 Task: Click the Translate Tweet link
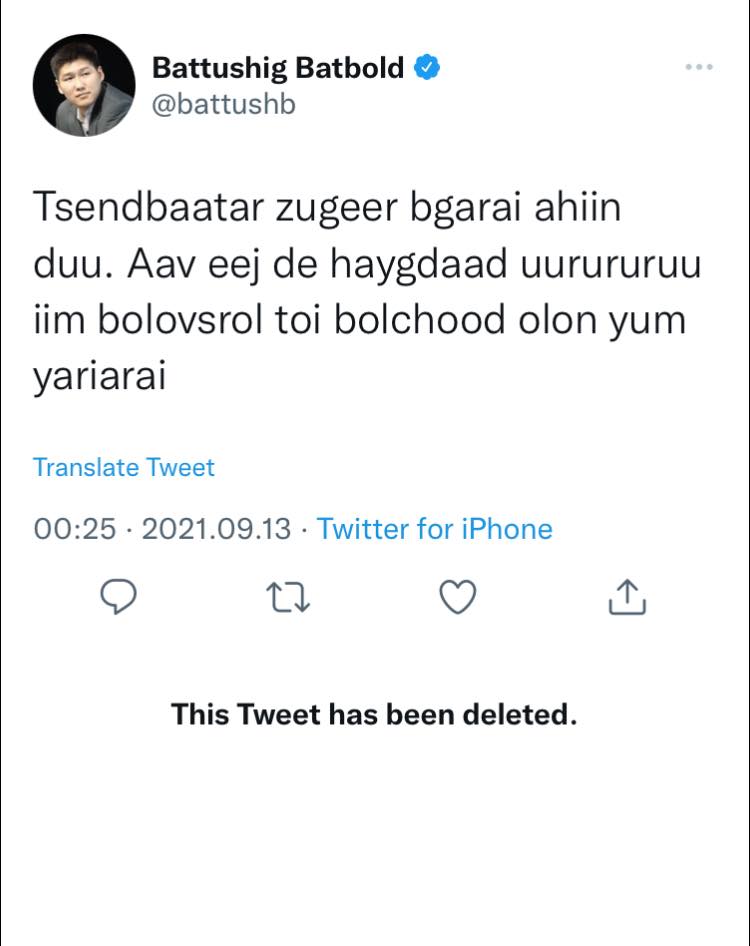pos(124,467)
